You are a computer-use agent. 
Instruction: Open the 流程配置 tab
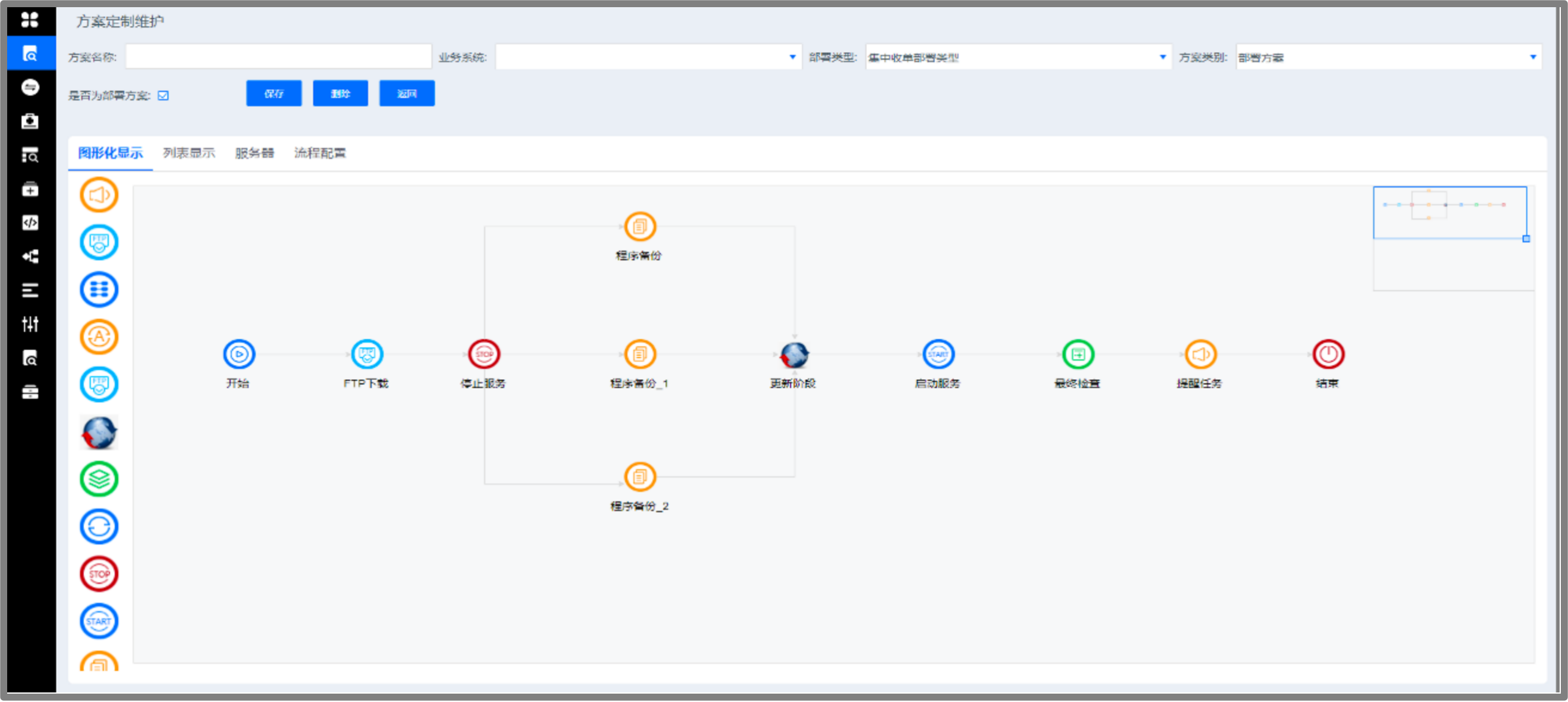(x=319, y=153)
